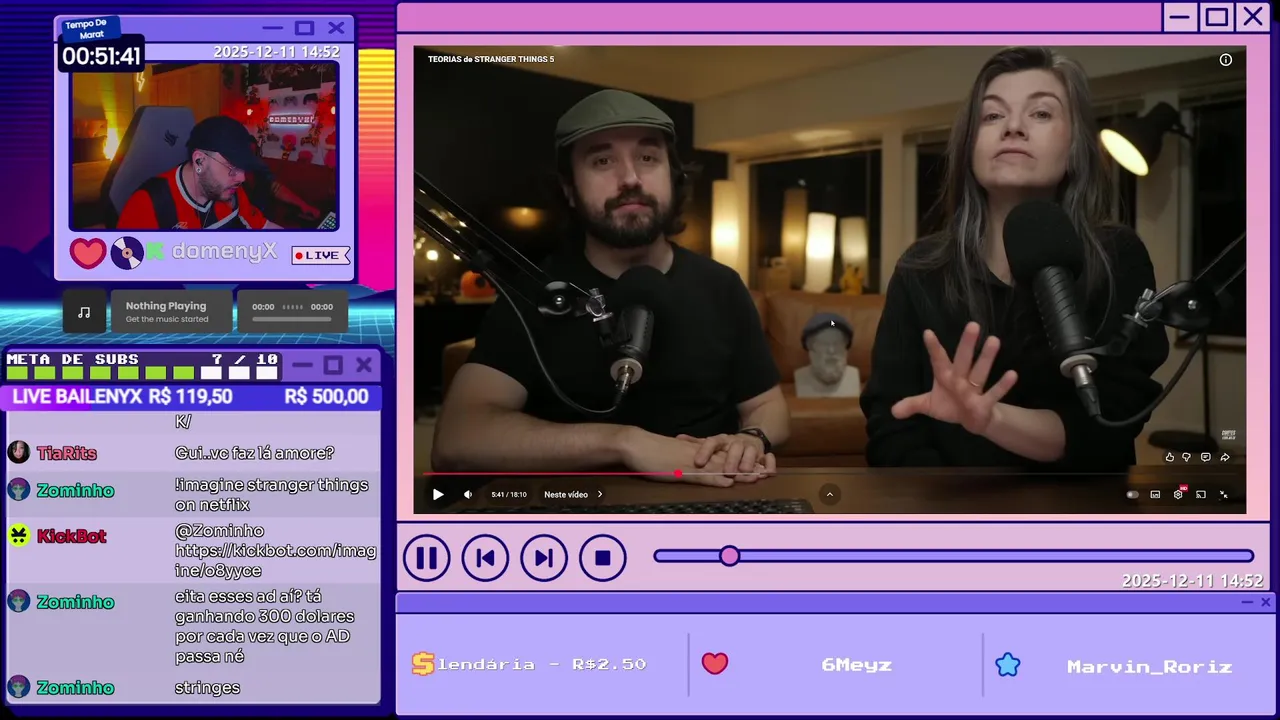Click Zominho's name beside the 'stringes' message
The image size is (1280, 720).
coord(75,688)
